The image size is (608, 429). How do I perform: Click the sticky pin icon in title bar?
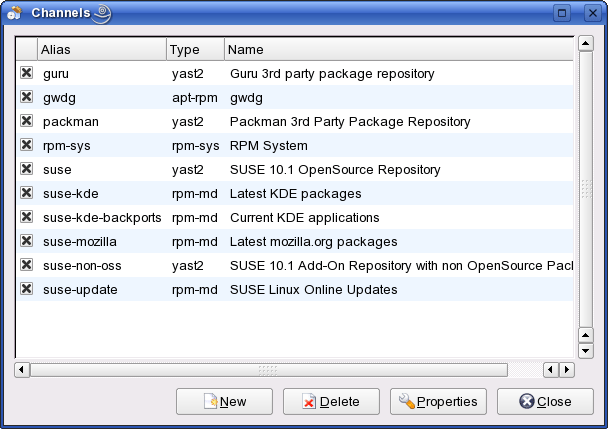tap(102, 13)
